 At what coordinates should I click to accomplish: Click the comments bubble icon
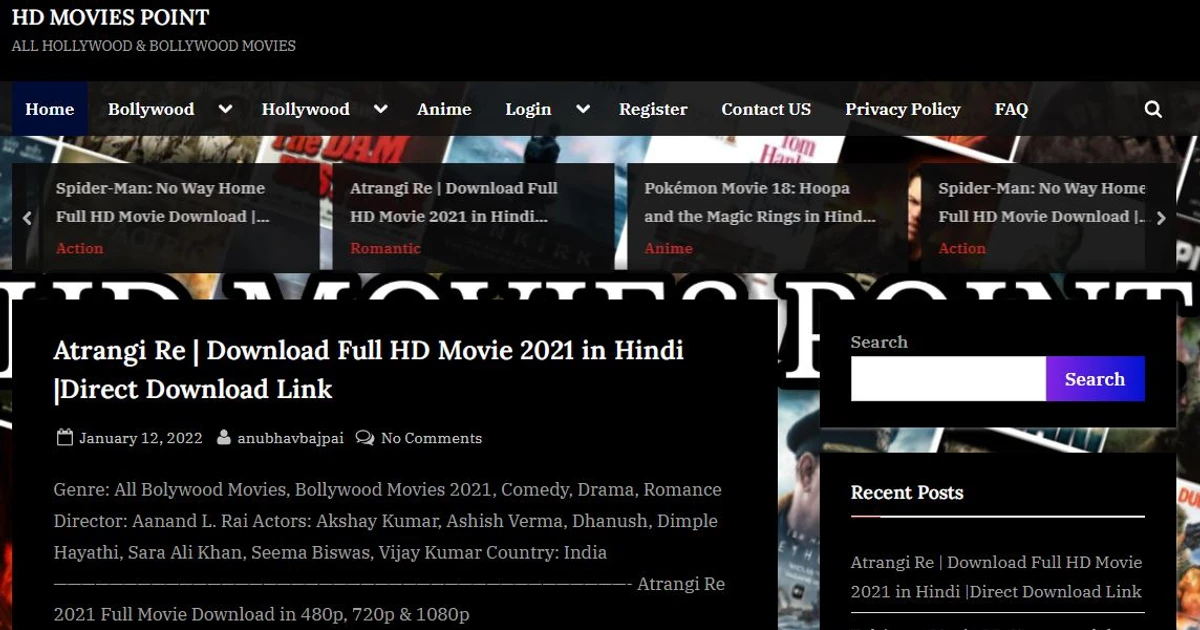366,437
